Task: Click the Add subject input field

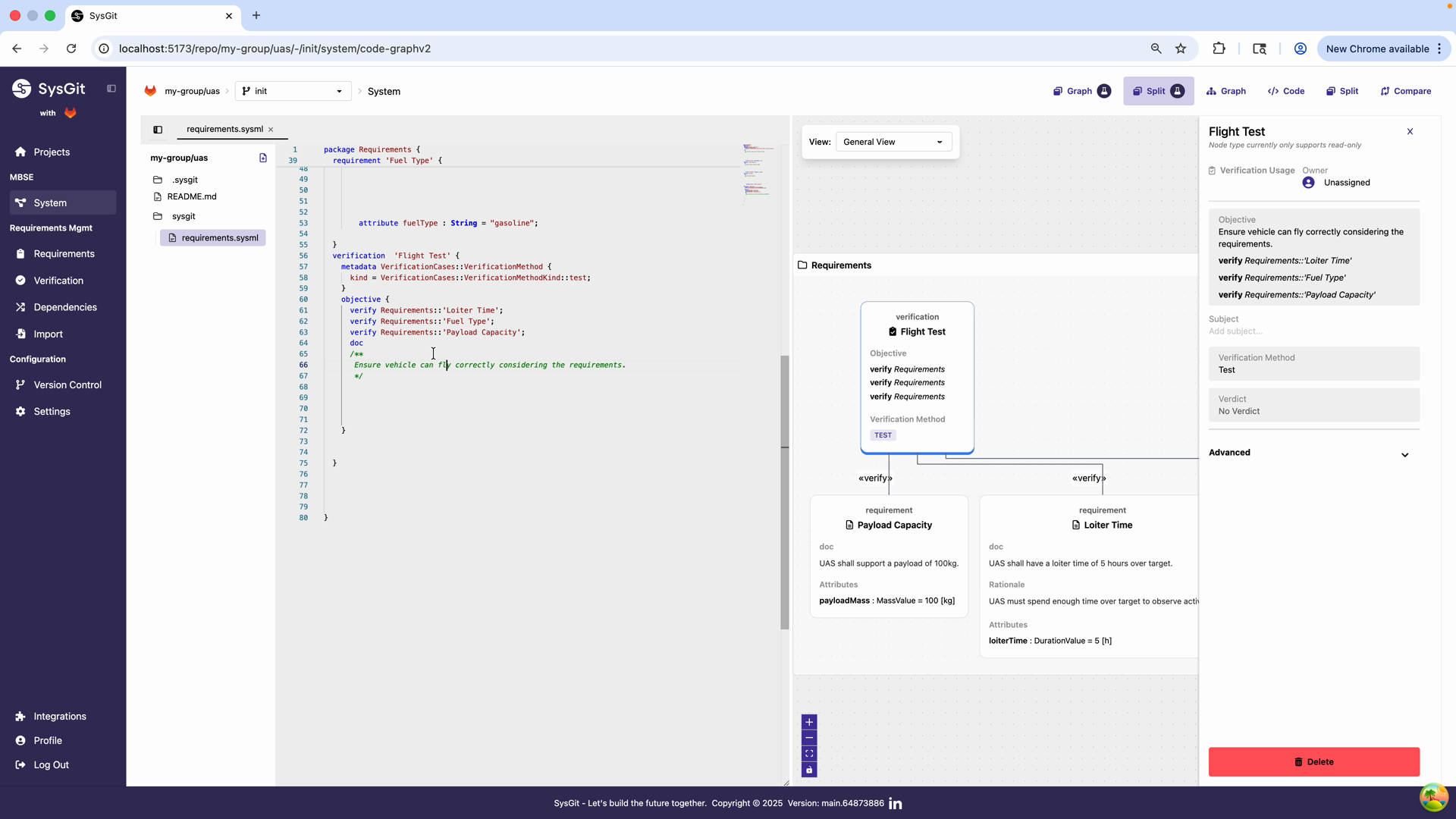Action: (x=1235, y=331)
